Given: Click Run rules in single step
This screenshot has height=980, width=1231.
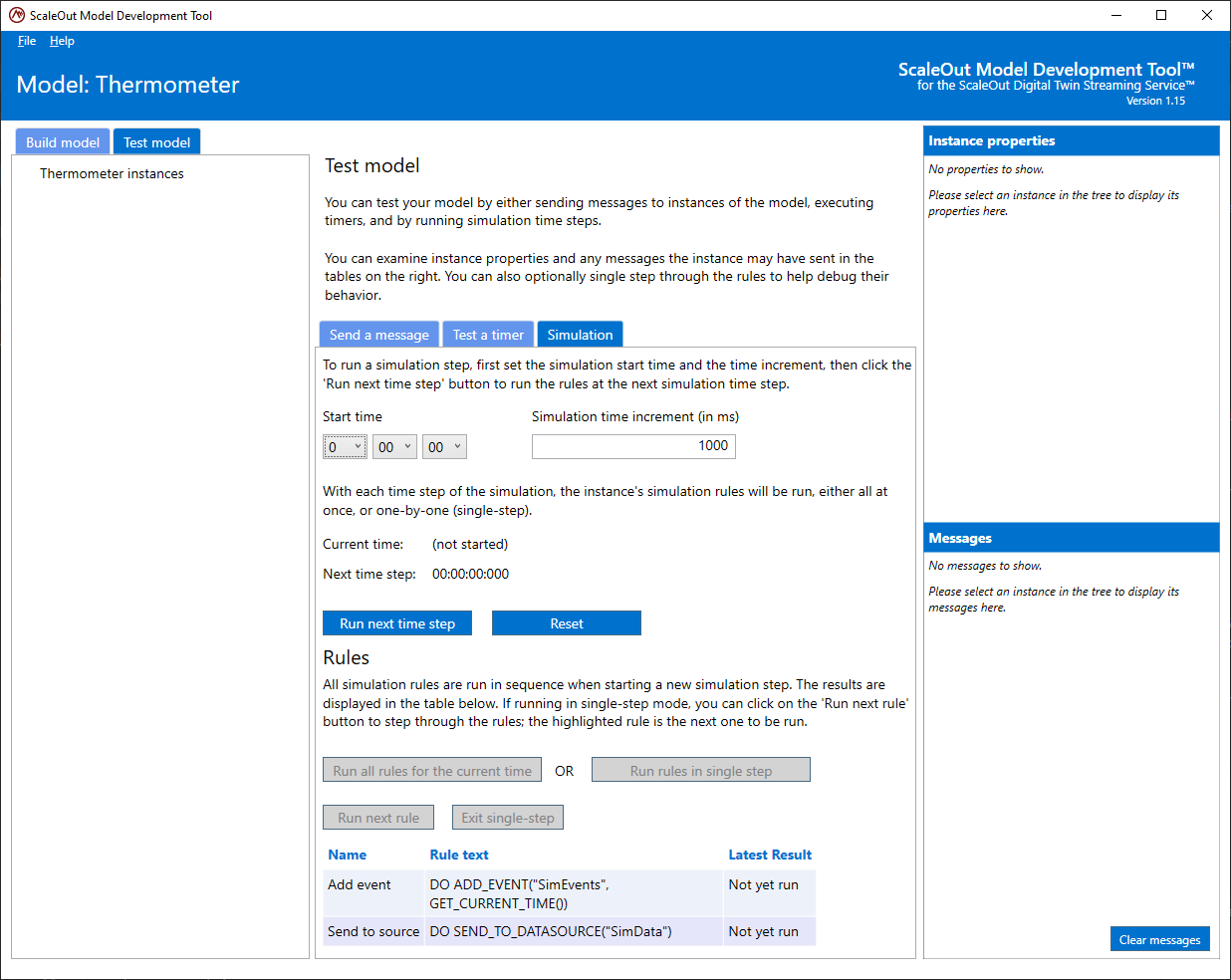Looking at the screenshot, I should pyautogui.click(x=701, y=771).
